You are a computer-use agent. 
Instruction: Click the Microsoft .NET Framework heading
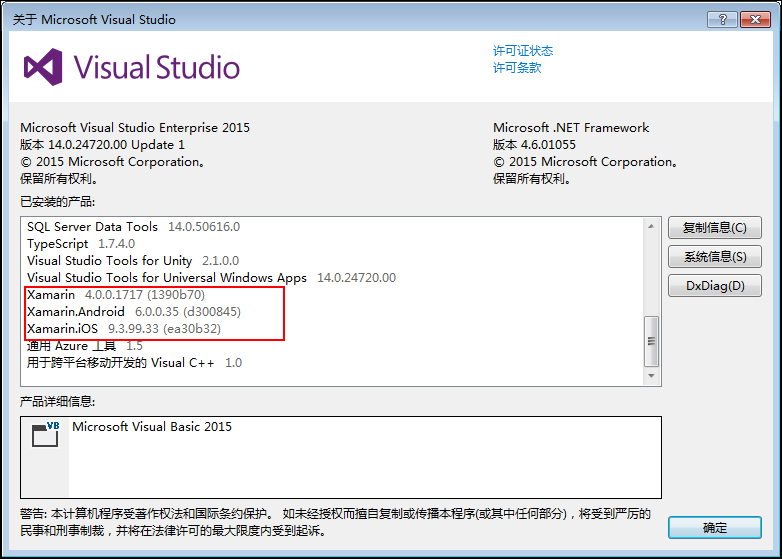click(571, 128)
